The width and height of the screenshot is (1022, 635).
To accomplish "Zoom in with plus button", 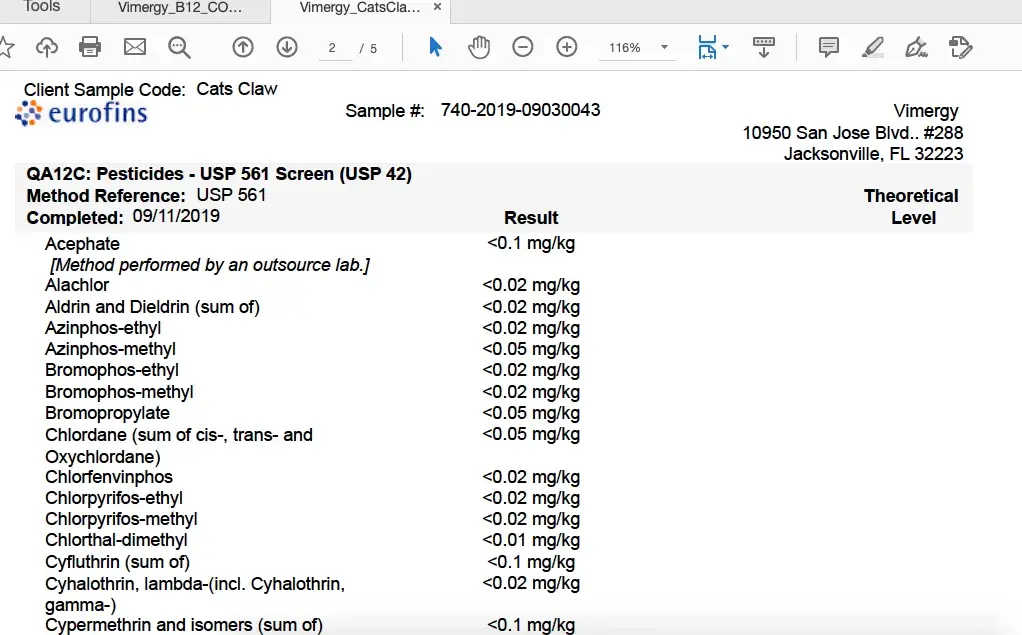I will [x=567, y=47].
